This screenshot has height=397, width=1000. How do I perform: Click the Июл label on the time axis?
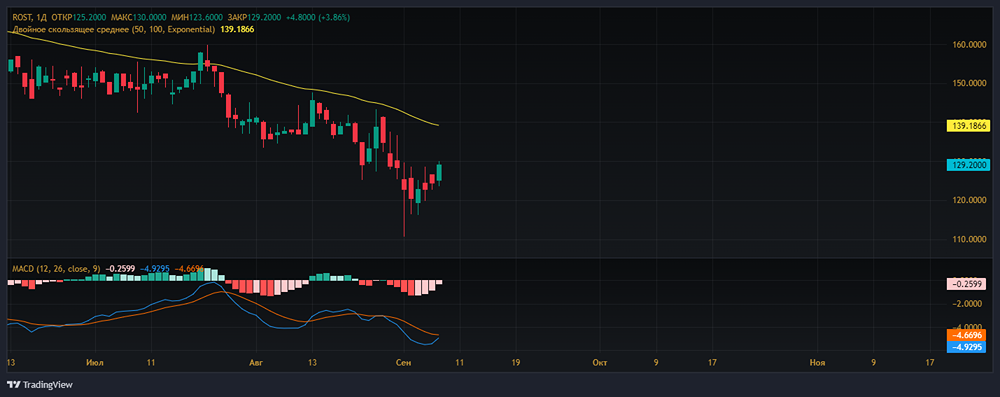pos(96,363)
